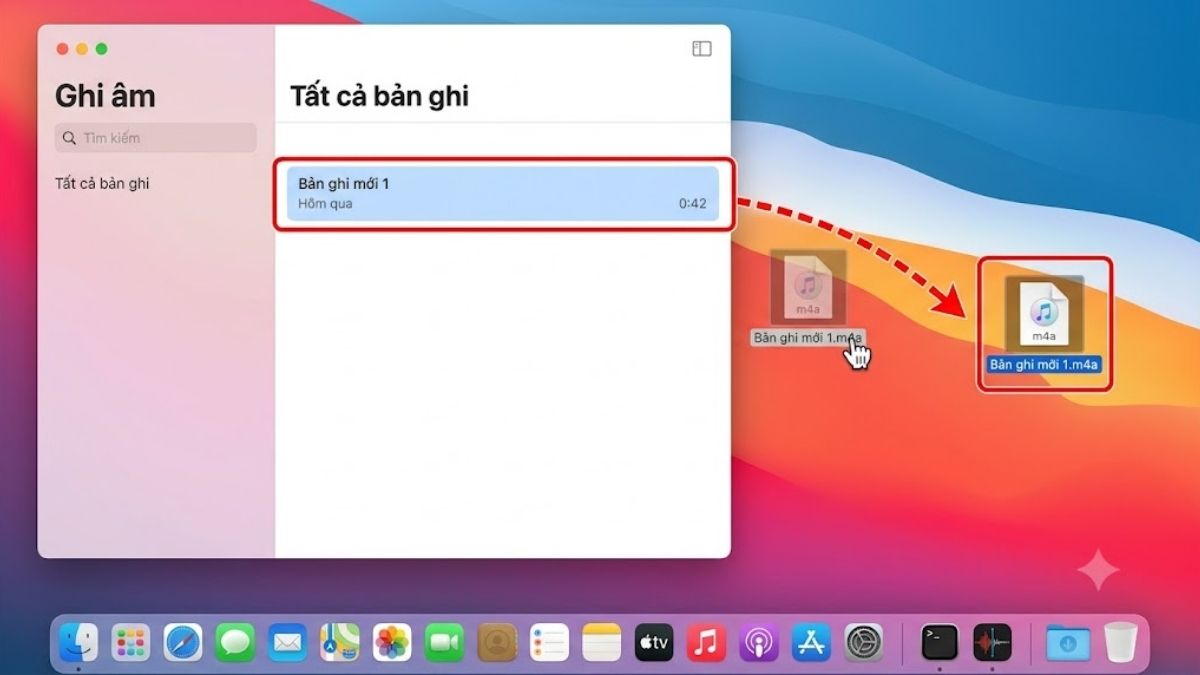Open Mail app in the Dock
This screenshot has width=1200, height=675.
[x=288, y=642]
